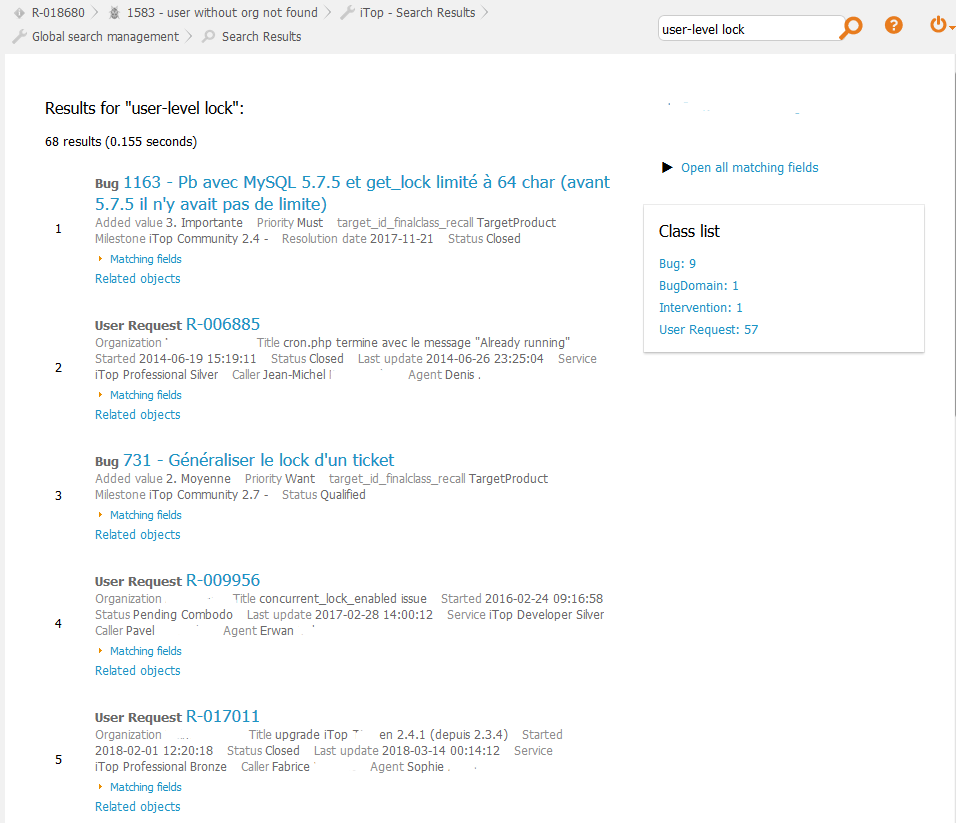Click 'Last update 2018-03-14 00:14:12' text
This screenshot has width=956, height=823.
pos(407,750)
